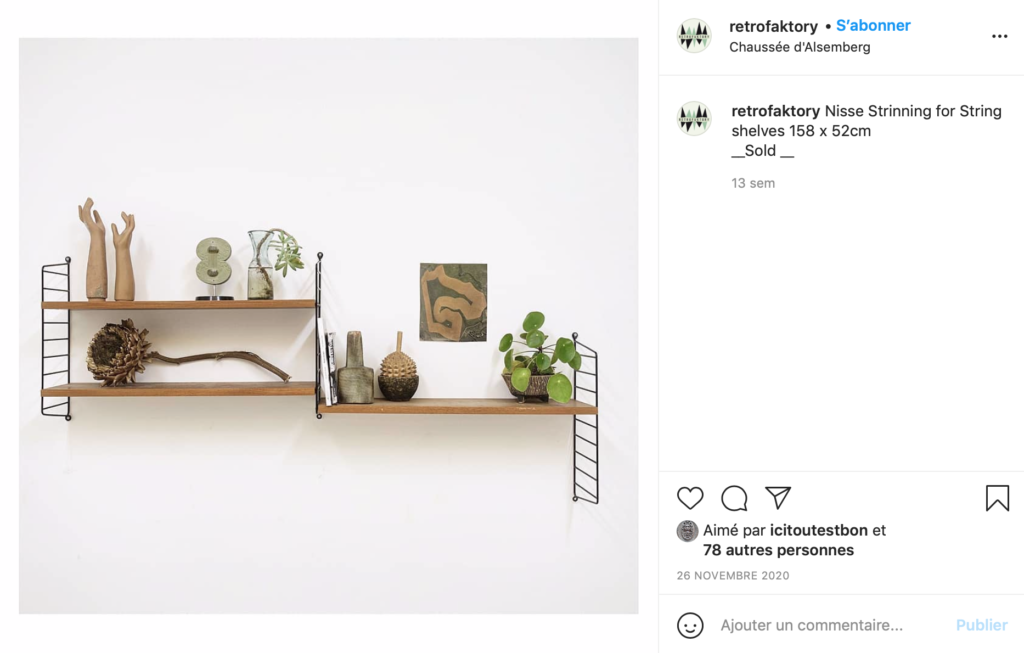Follow the account with S'abonner
The height and width of the screenshot is (653, 1024).
[873, 25]
